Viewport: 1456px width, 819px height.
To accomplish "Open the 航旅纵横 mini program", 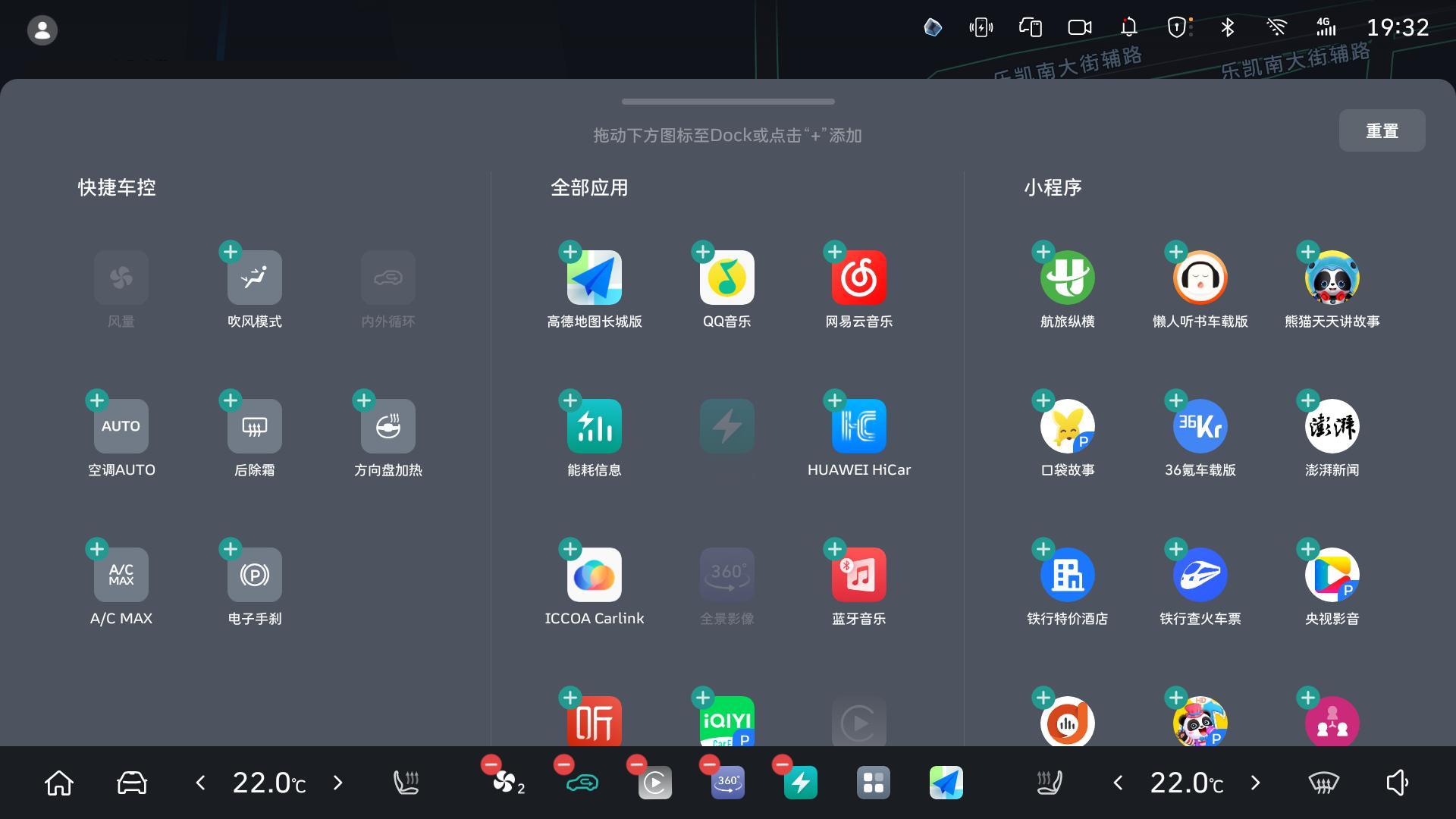I will point(1067,278).
